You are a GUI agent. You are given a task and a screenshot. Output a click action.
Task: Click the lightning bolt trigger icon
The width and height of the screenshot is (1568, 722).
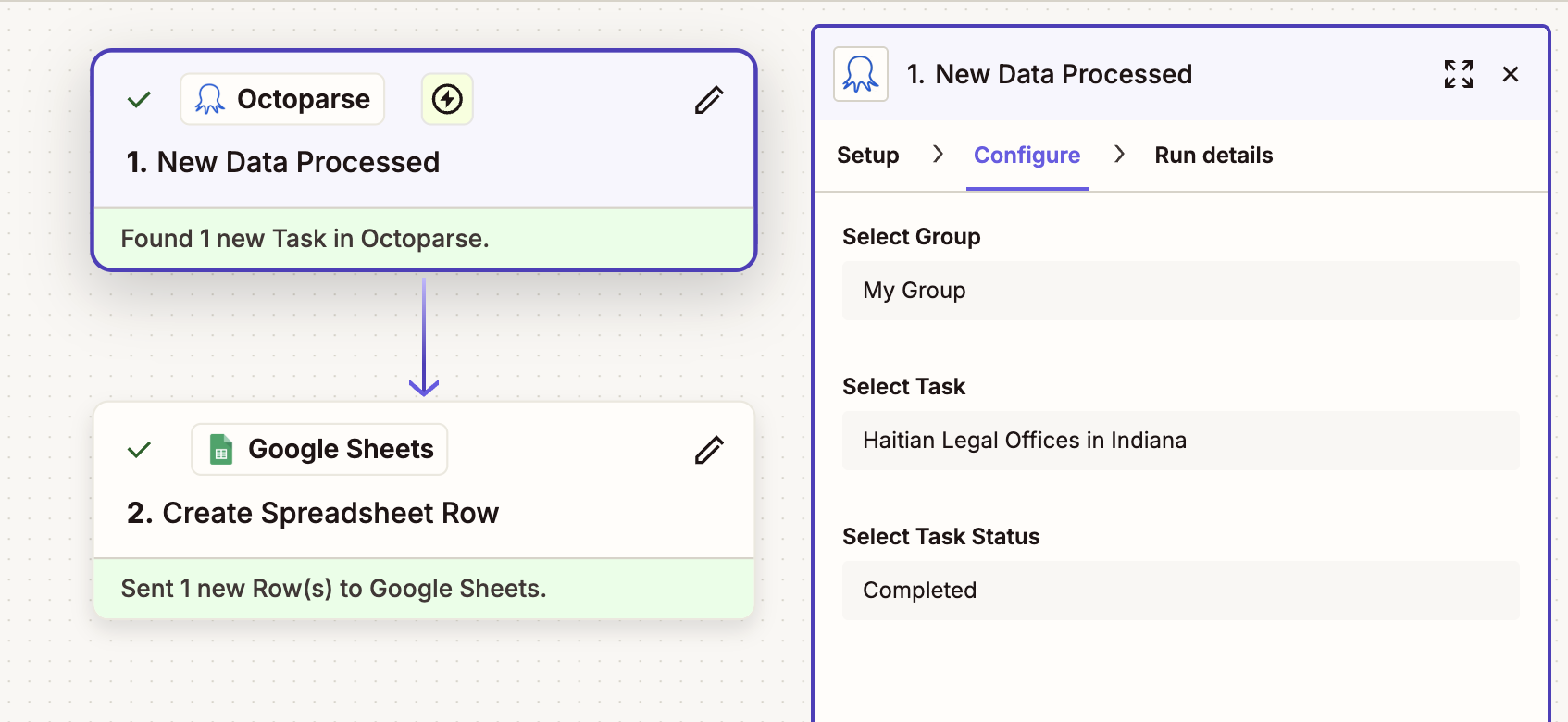click(447, 99)
